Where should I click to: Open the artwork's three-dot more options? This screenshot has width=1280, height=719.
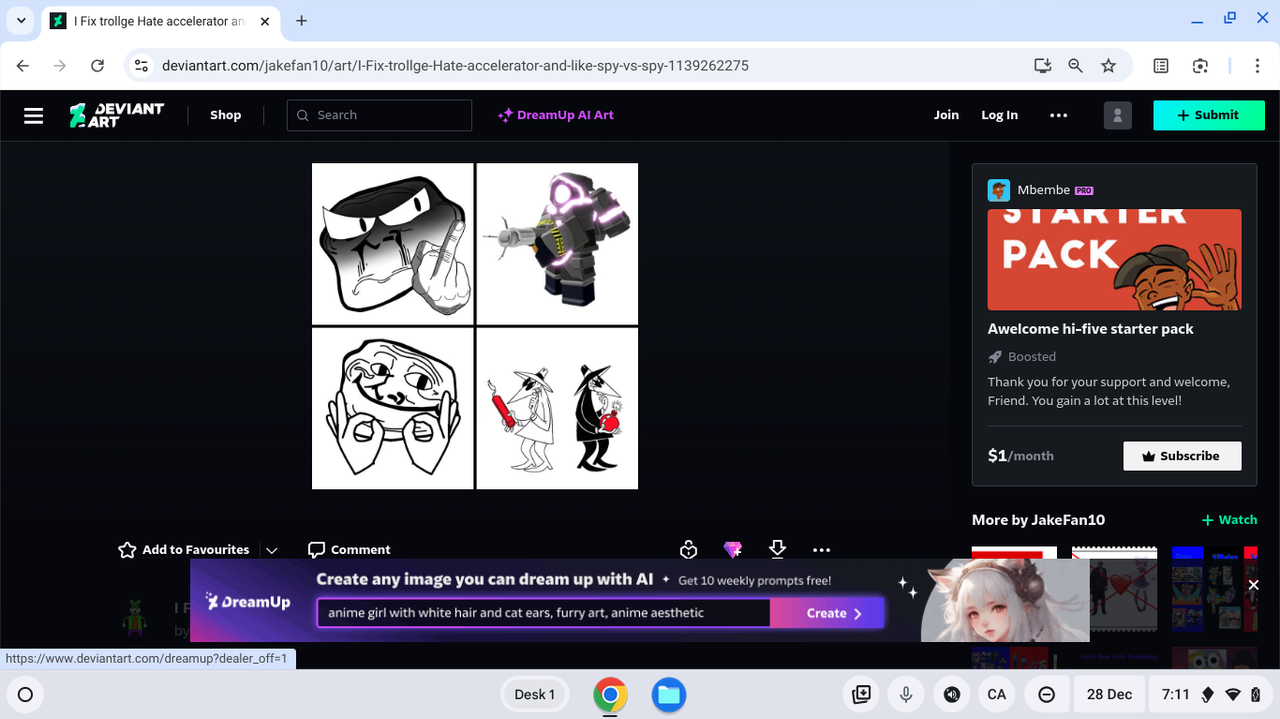[x=822, y=549]
